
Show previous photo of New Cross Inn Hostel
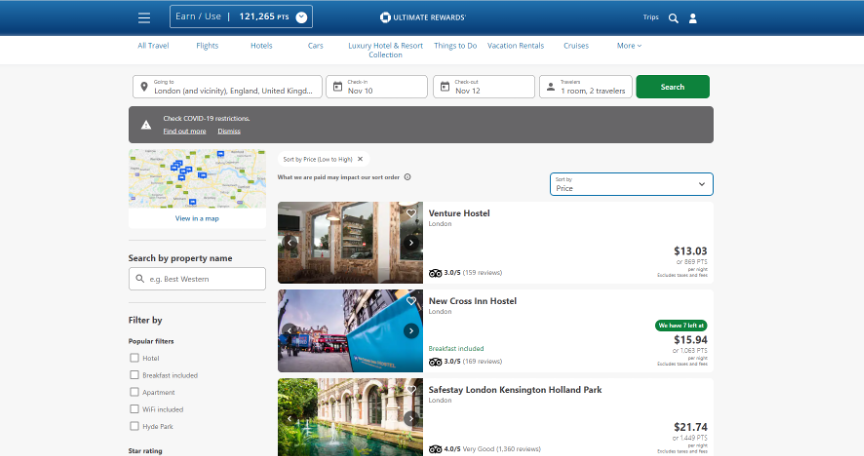[291, 331]
